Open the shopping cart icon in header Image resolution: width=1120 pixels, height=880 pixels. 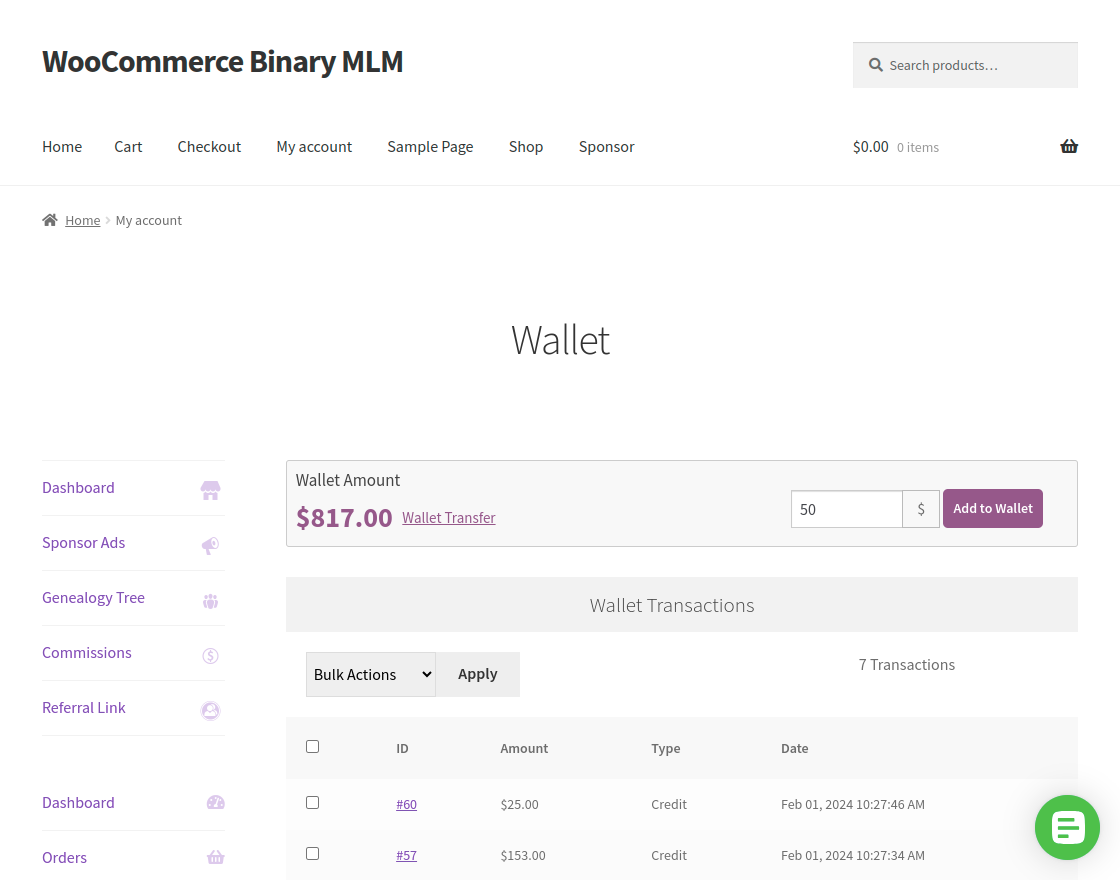coord(1069,146)
